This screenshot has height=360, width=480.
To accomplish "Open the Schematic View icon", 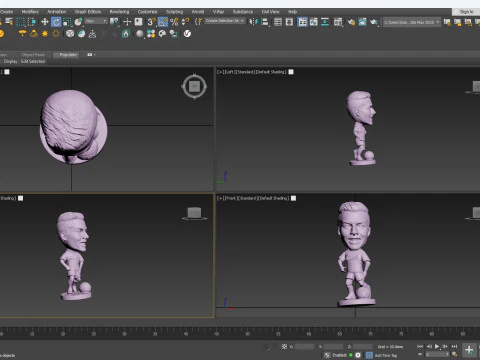I will (325, 22).
